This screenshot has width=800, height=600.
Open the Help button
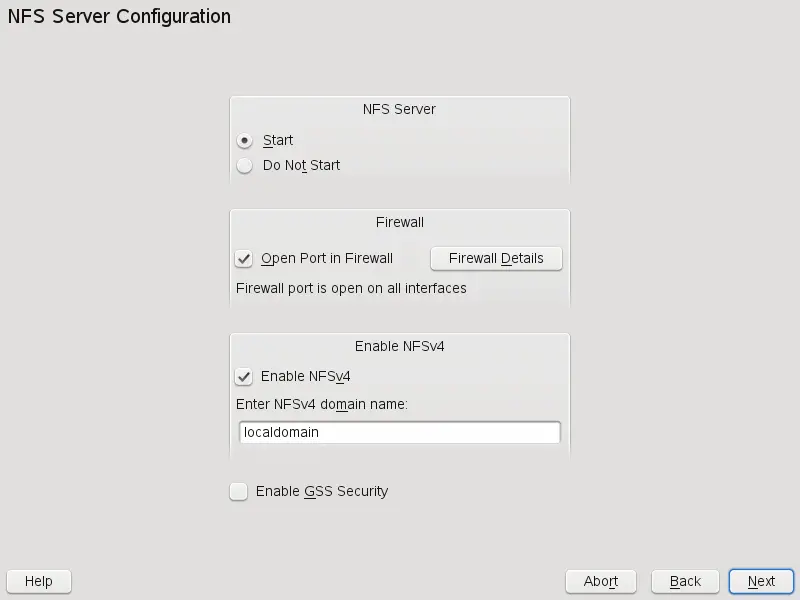pos(38,581)
